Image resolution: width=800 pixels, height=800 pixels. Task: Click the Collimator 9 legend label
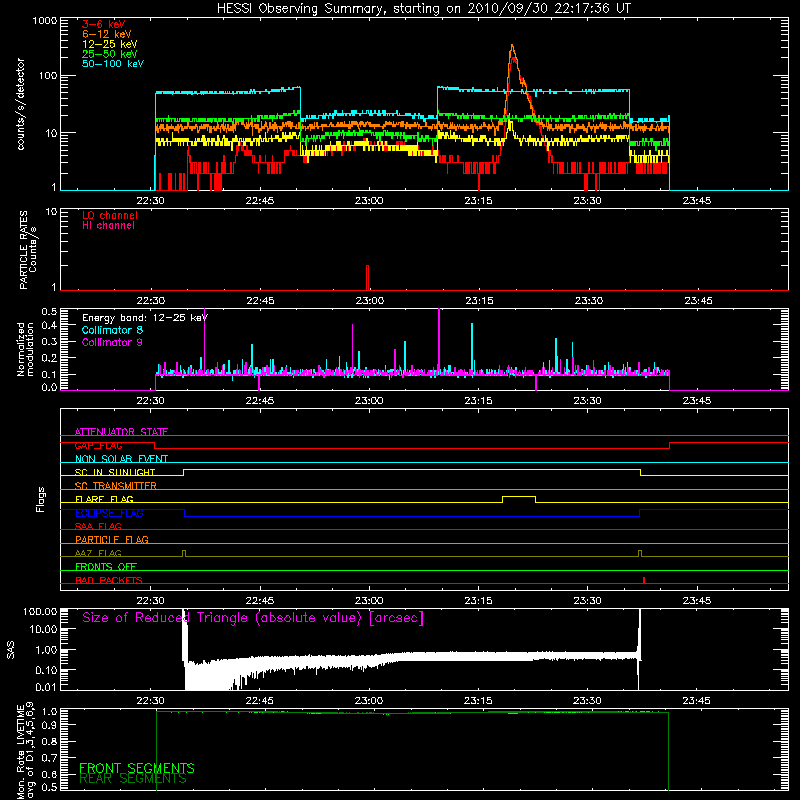coord(112,342)
